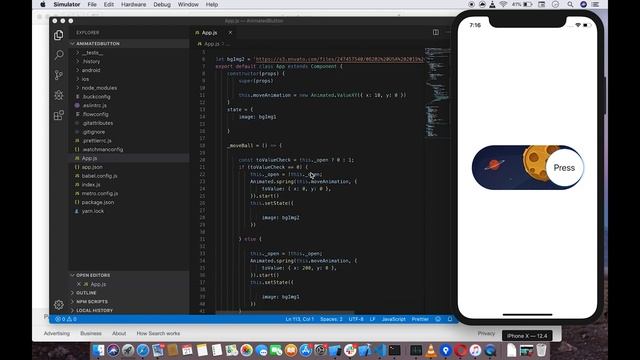The height and width of the screenshot is (360, 640).
Task: Open yarn.lock in the file explorer
Action: pos(129,211)
